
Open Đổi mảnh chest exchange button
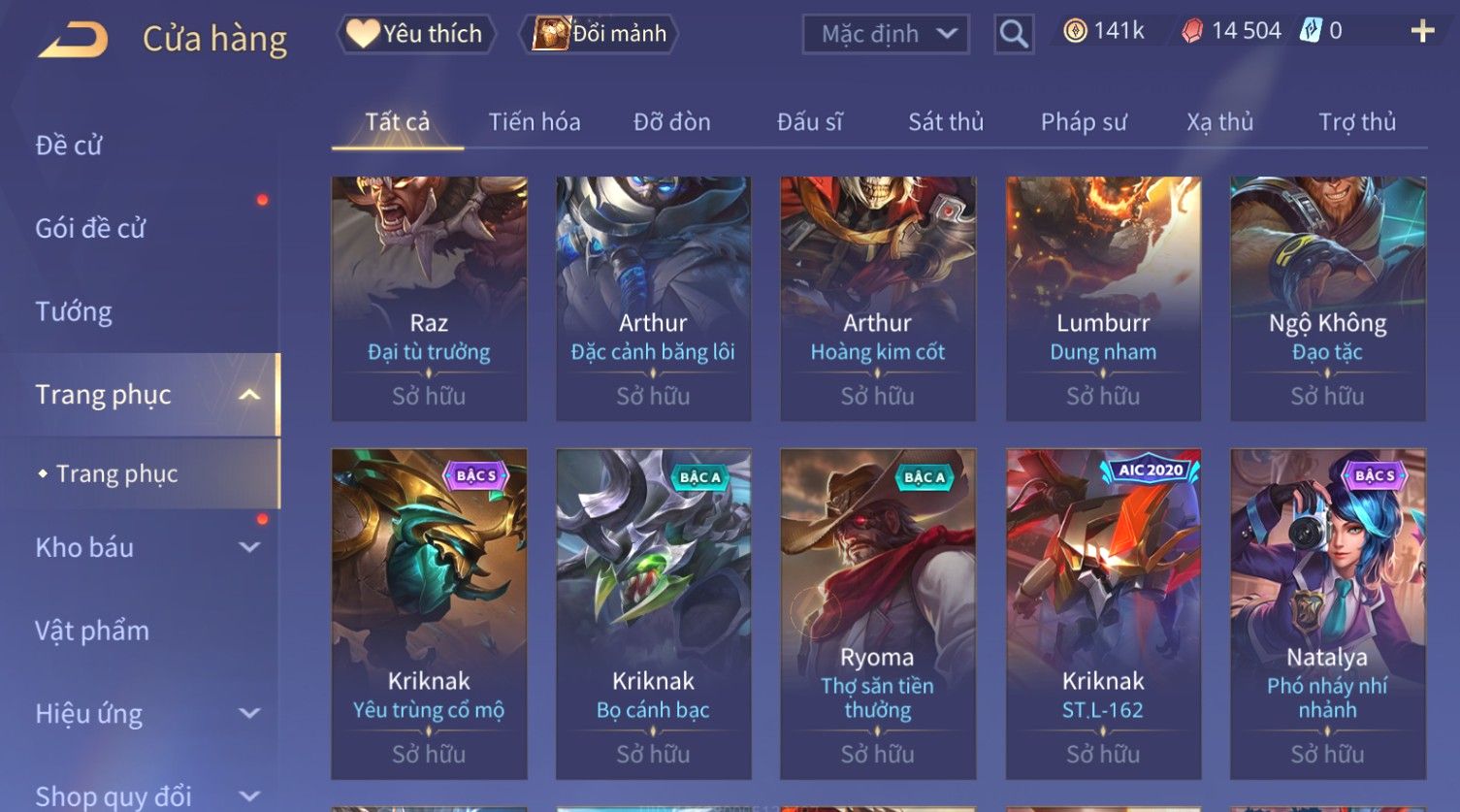point(600,34)
